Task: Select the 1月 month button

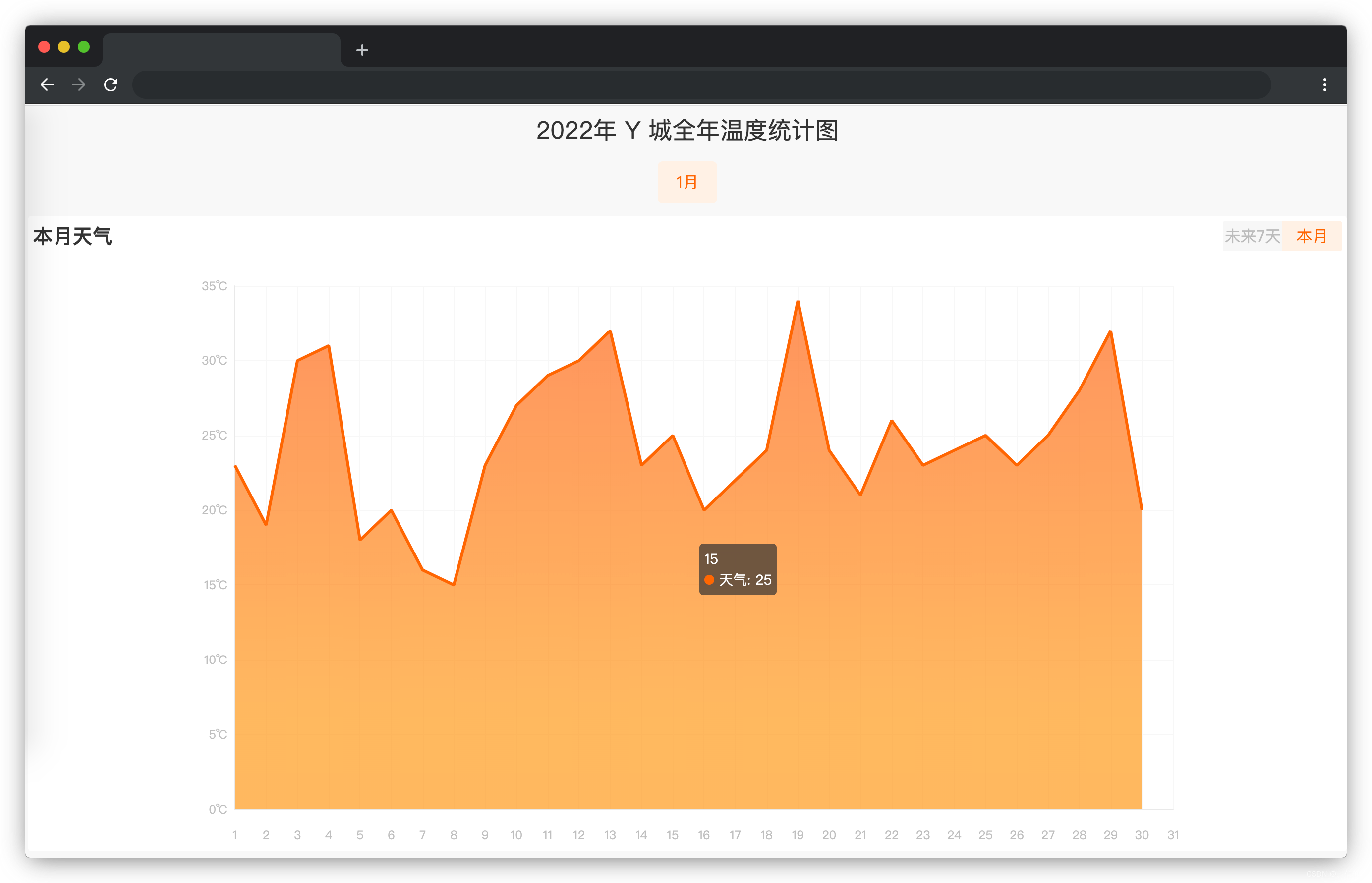Action: [x=686, y=182]
